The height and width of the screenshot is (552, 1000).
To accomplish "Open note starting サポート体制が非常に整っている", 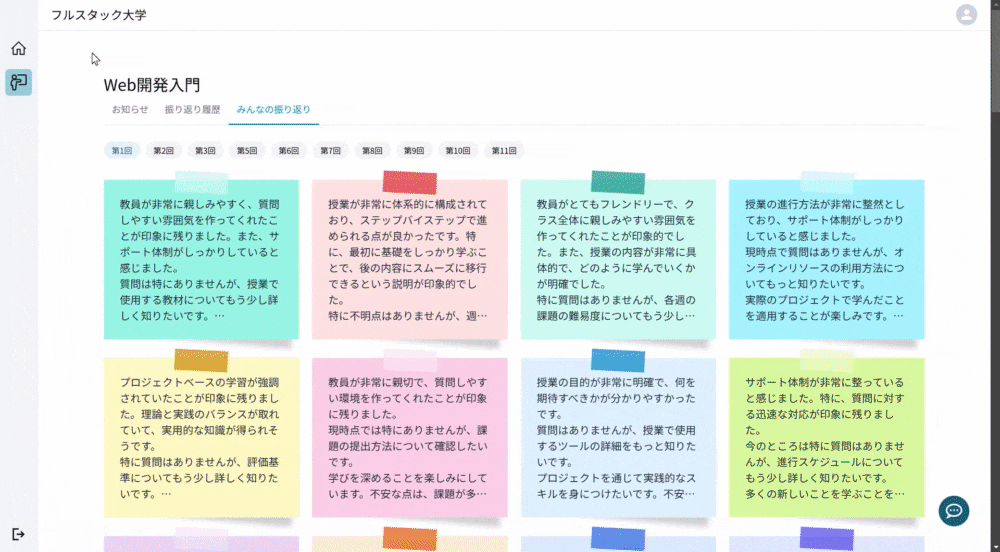I will (x=827, y=437).
